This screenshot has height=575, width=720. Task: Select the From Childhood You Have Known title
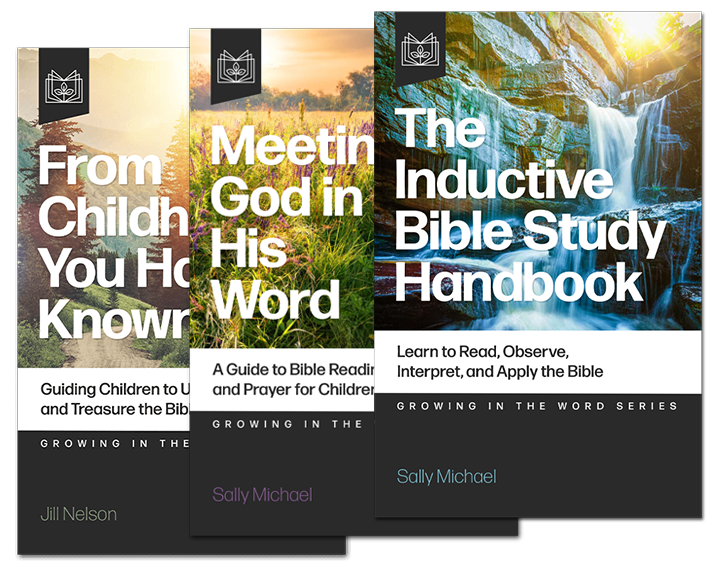pyautogui.click(x=114, y=242)
